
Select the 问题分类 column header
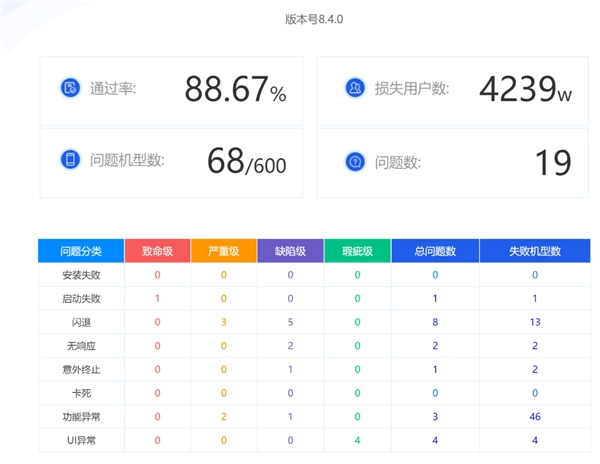tap(81, 251)
